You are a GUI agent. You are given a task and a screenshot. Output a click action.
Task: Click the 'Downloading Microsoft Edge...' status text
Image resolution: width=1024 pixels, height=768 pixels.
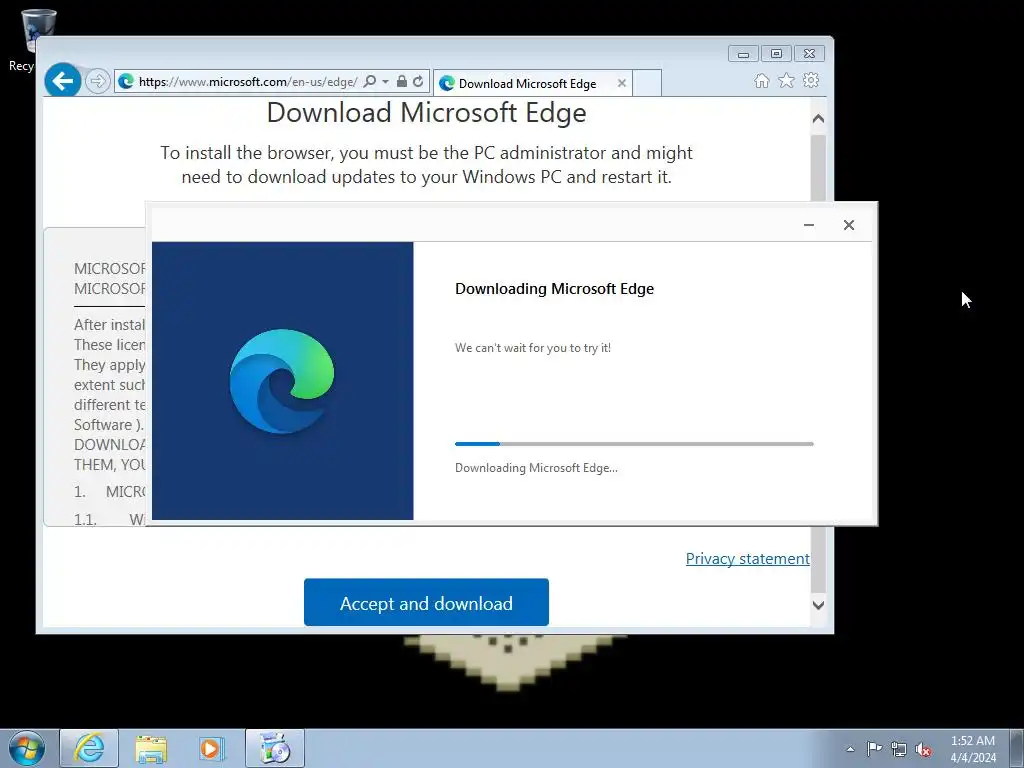click(536, 468)
